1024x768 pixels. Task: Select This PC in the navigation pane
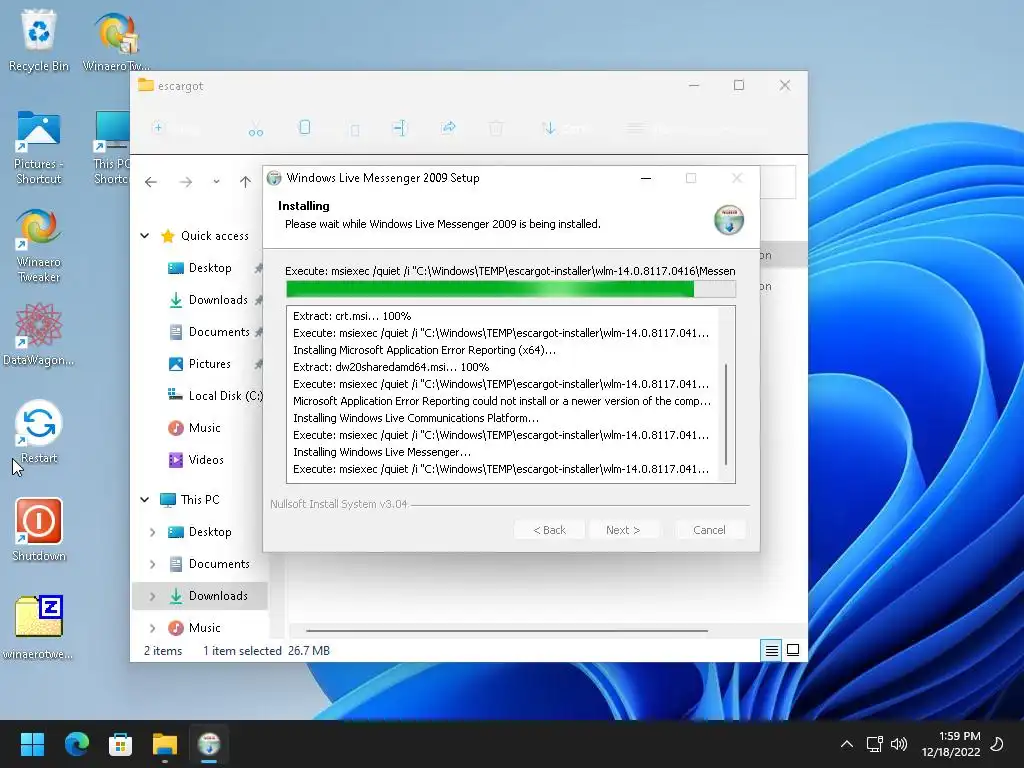[190, 500]
